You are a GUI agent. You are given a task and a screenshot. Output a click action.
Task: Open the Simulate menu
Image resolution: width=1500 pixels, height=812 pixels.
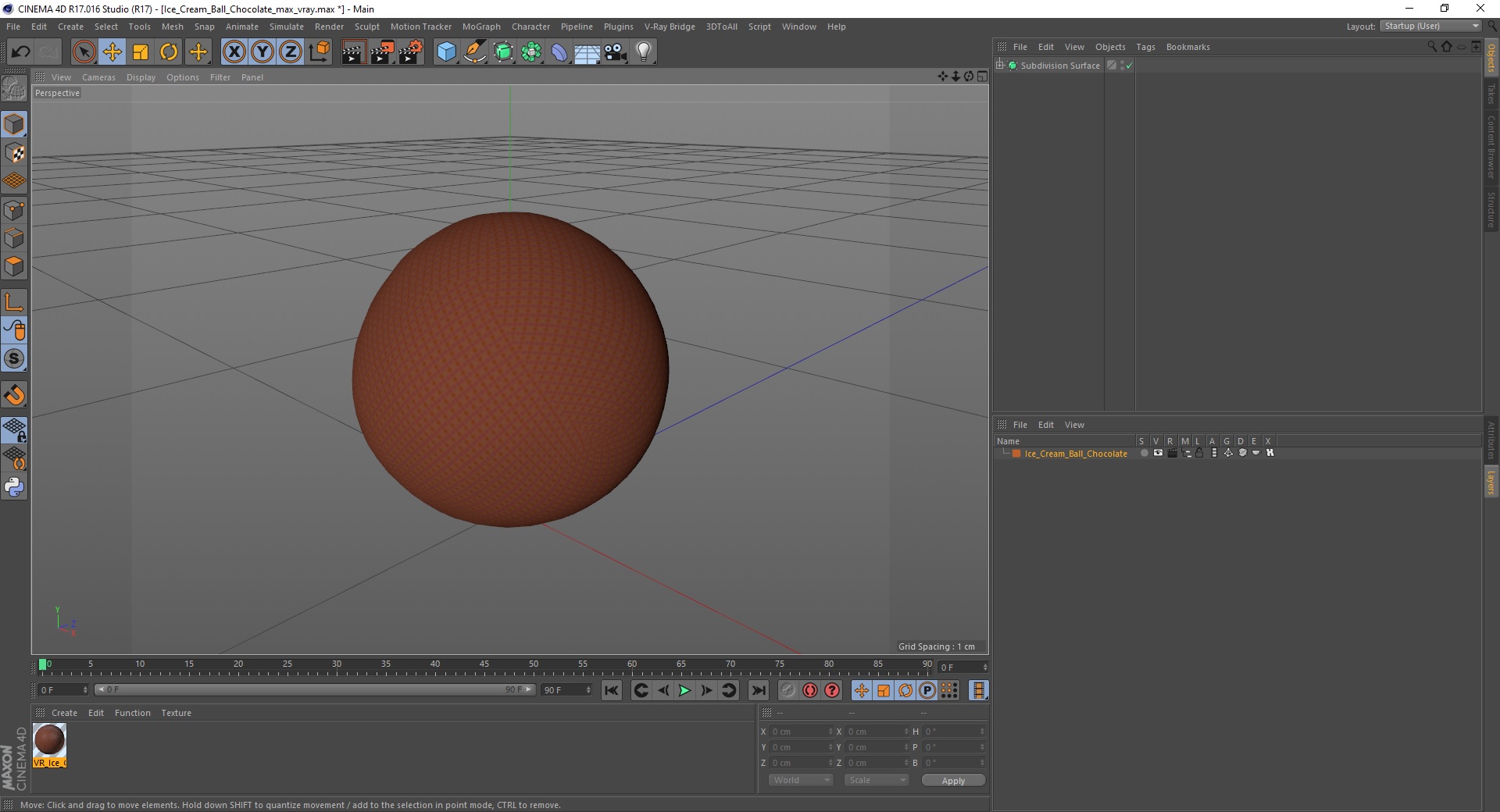pos(286,27)
